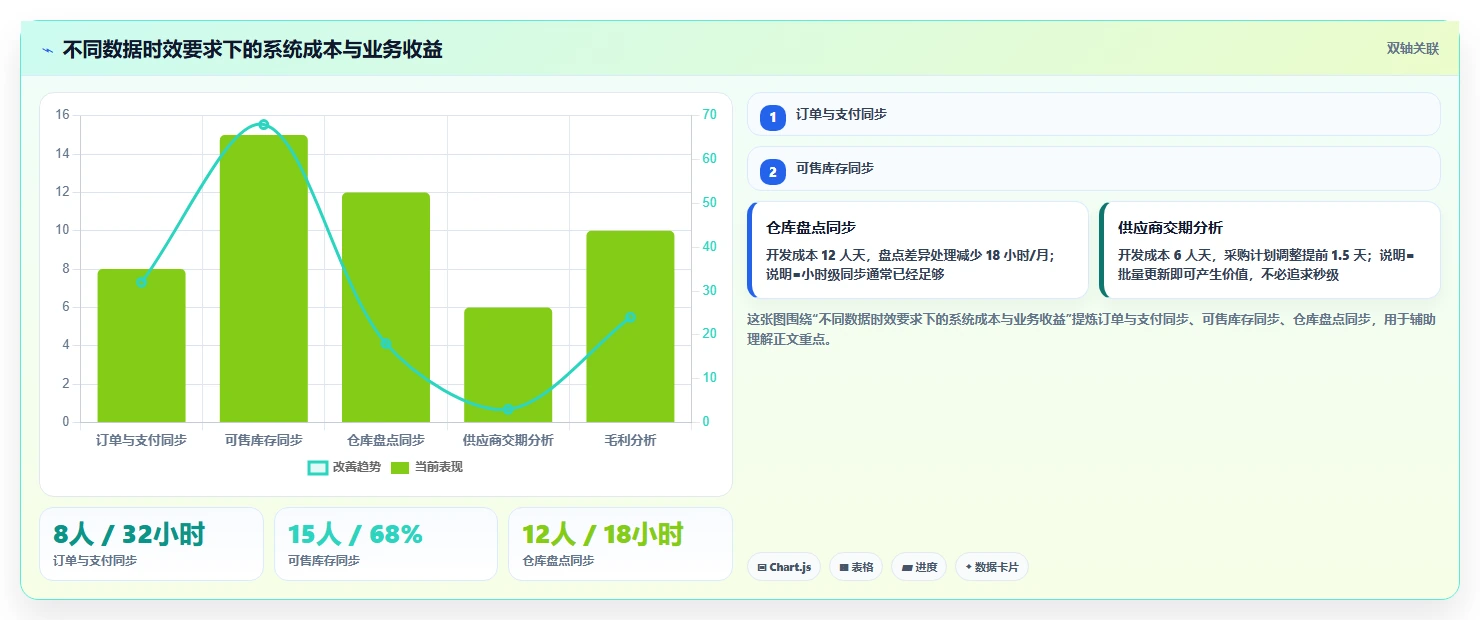This screenshot has height=620, width=1480.
Task: Select numbered badge 2 for 可售库存同步
Action: (772, 171)
